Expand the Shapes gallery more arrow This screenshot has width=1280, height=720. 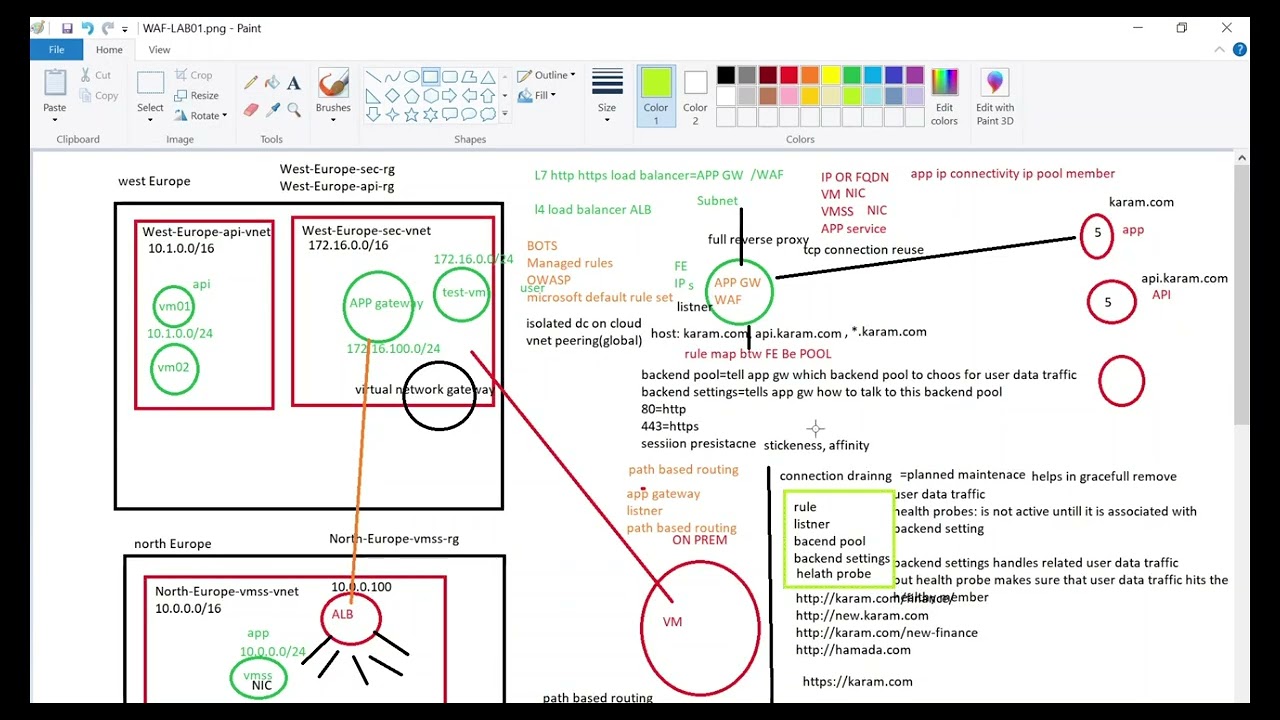point(505,114)
